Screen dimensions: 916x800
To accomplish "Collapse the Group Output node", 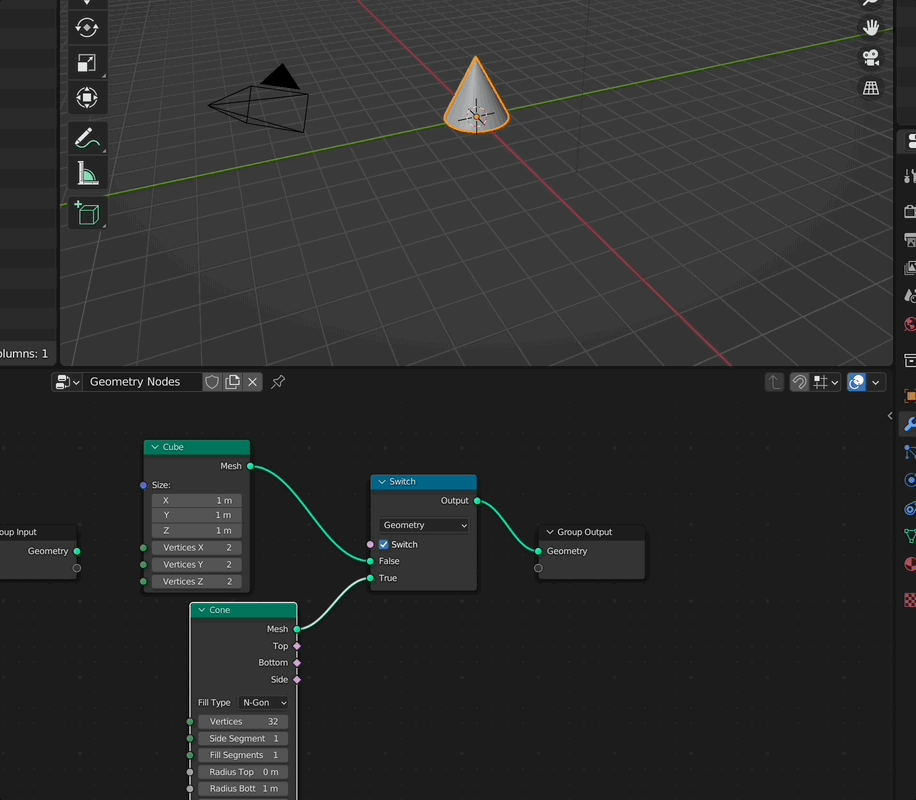I will pos(550,532).
